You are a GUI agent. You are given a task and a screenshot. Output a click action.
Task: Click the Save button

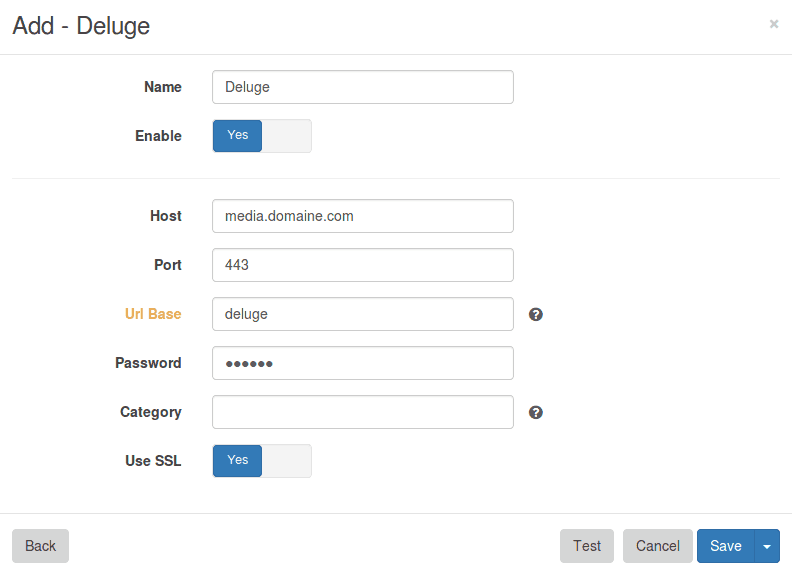point(725,546)
